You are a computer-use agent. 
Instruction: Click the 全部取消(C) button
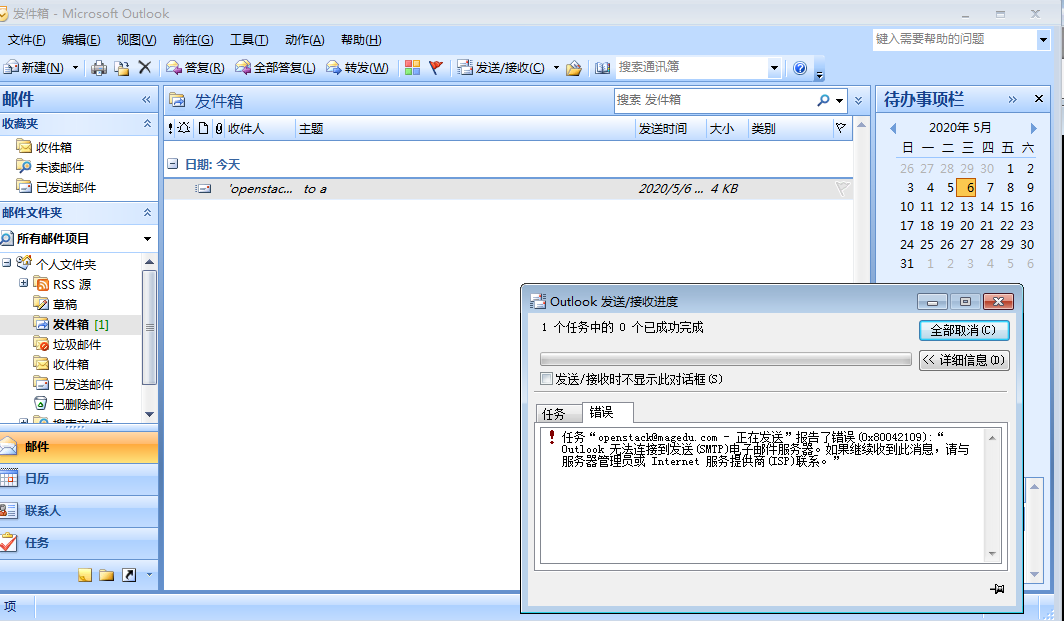[964, 330]
